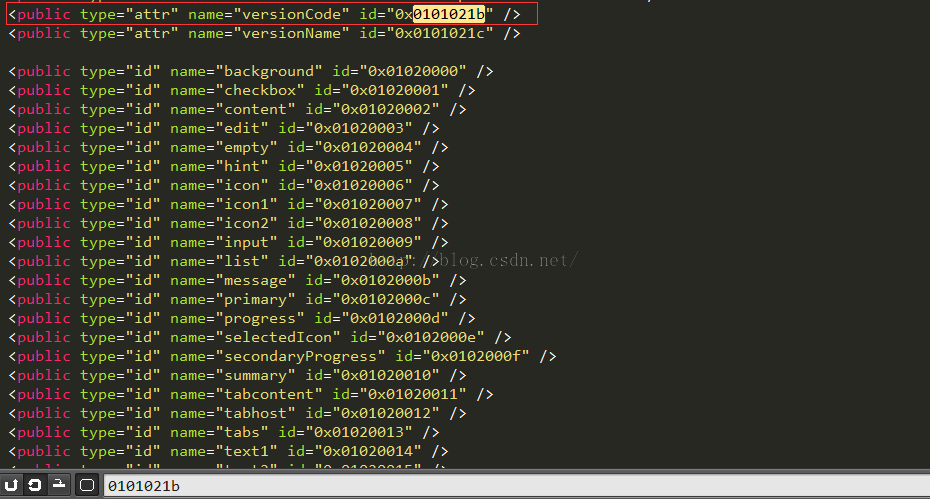930x499 pixels.
Task: Click the name "message" in the code
Action: point(255,280)
